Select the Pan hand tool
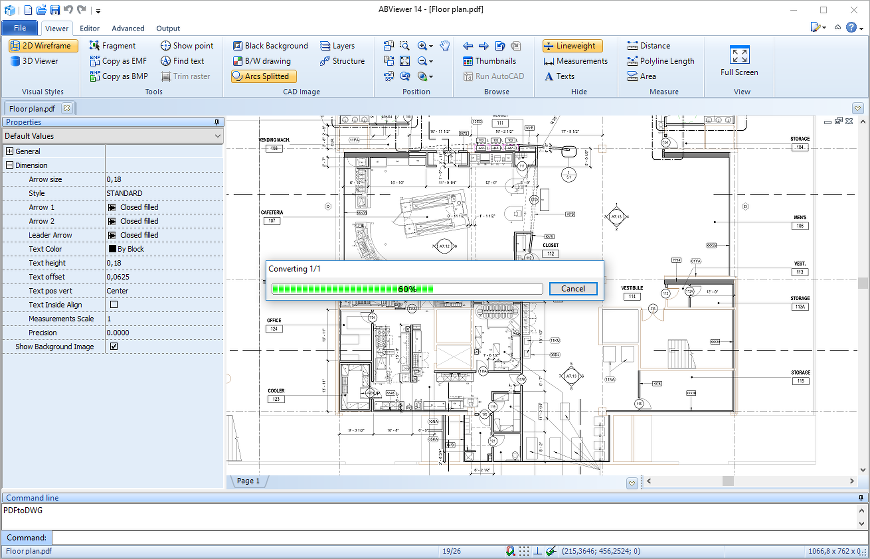This screenshot has height=559, width=870. 445,46
